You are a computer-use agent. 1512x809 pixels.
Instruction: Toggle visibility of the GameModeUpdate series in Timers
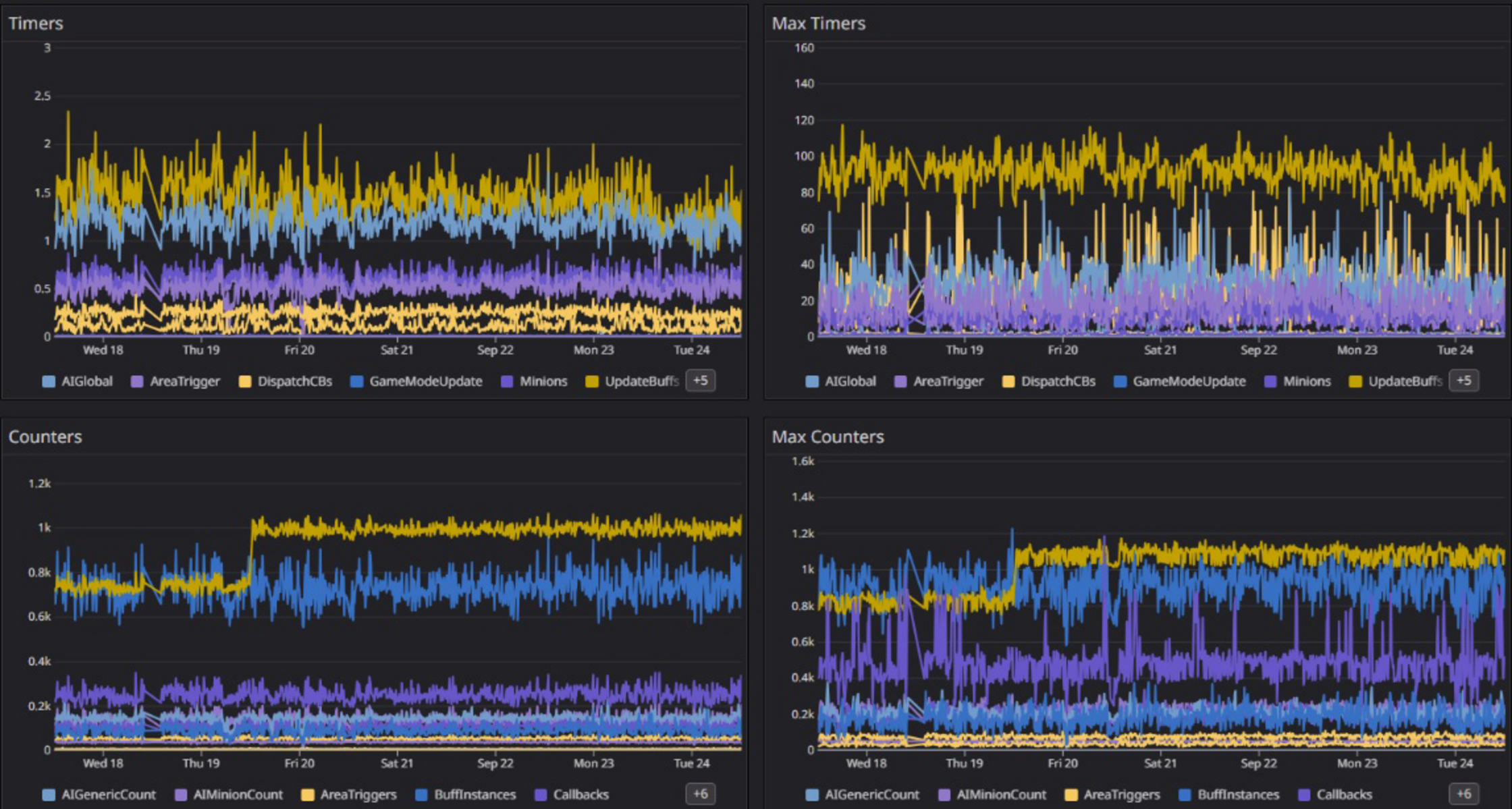tap(425, 381)
